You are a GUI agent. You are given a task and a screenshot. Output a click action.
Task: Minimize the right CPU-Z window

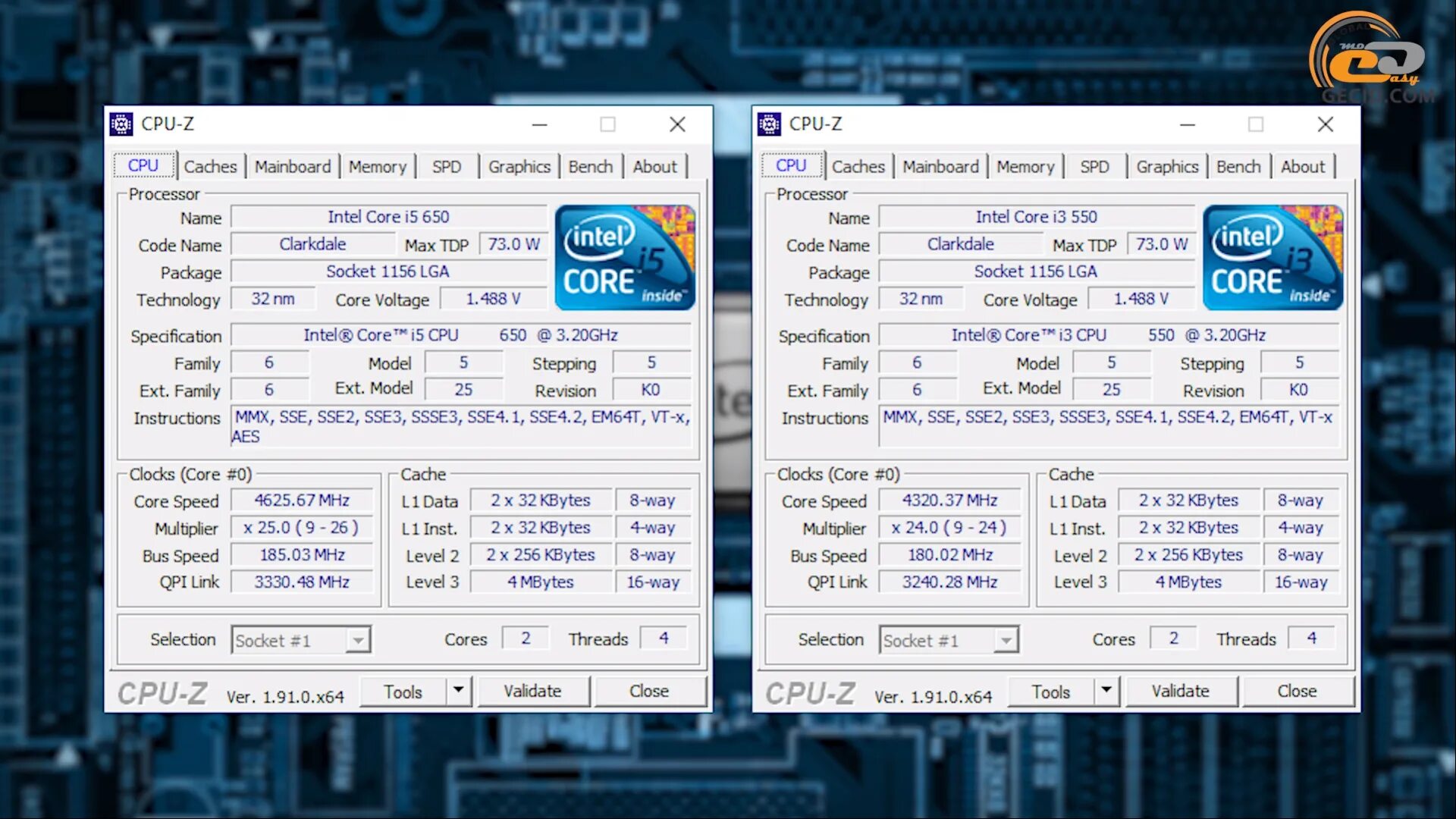[1188, 124]
